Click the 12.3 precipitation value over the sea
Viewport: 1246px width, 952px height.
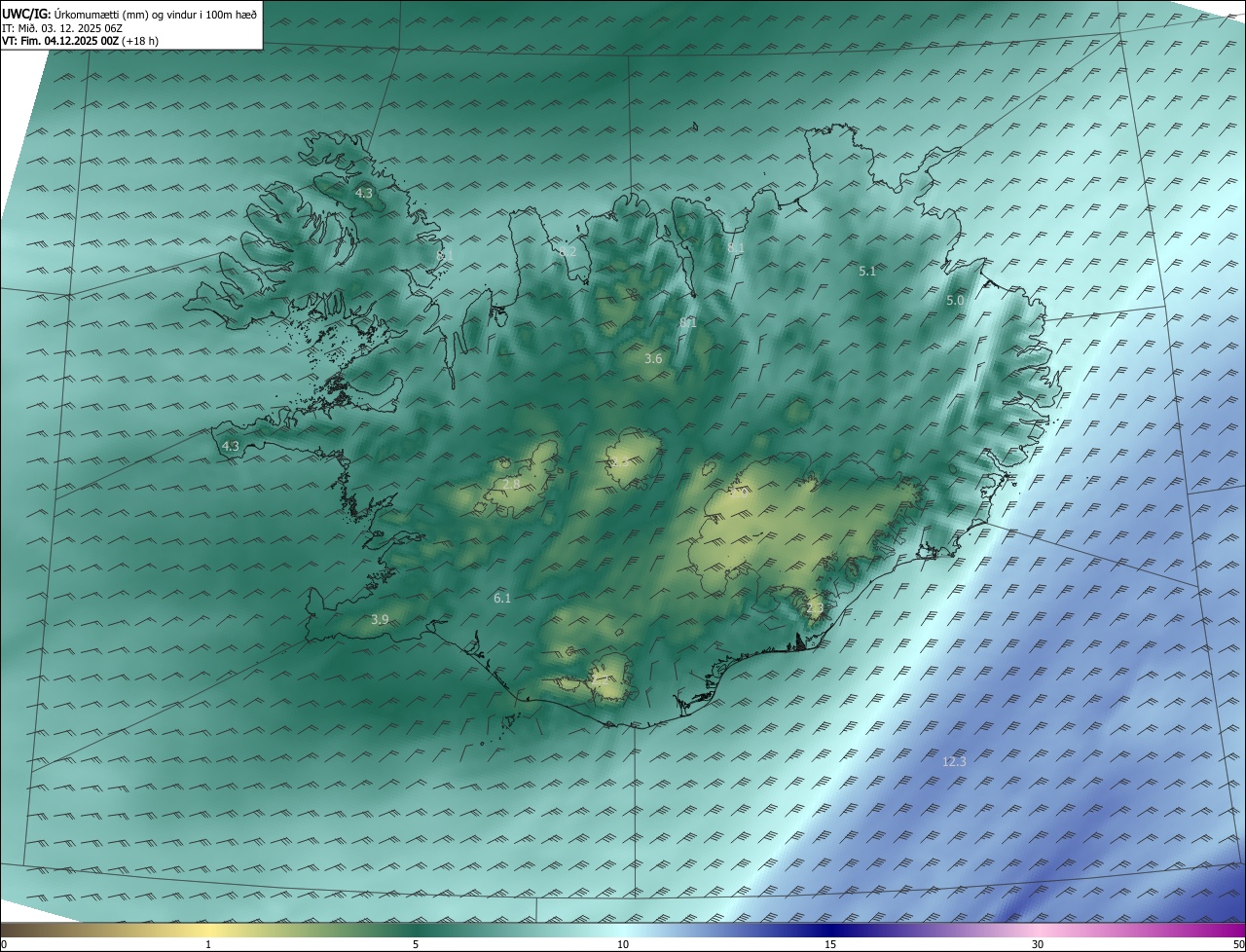click(954, 761)
